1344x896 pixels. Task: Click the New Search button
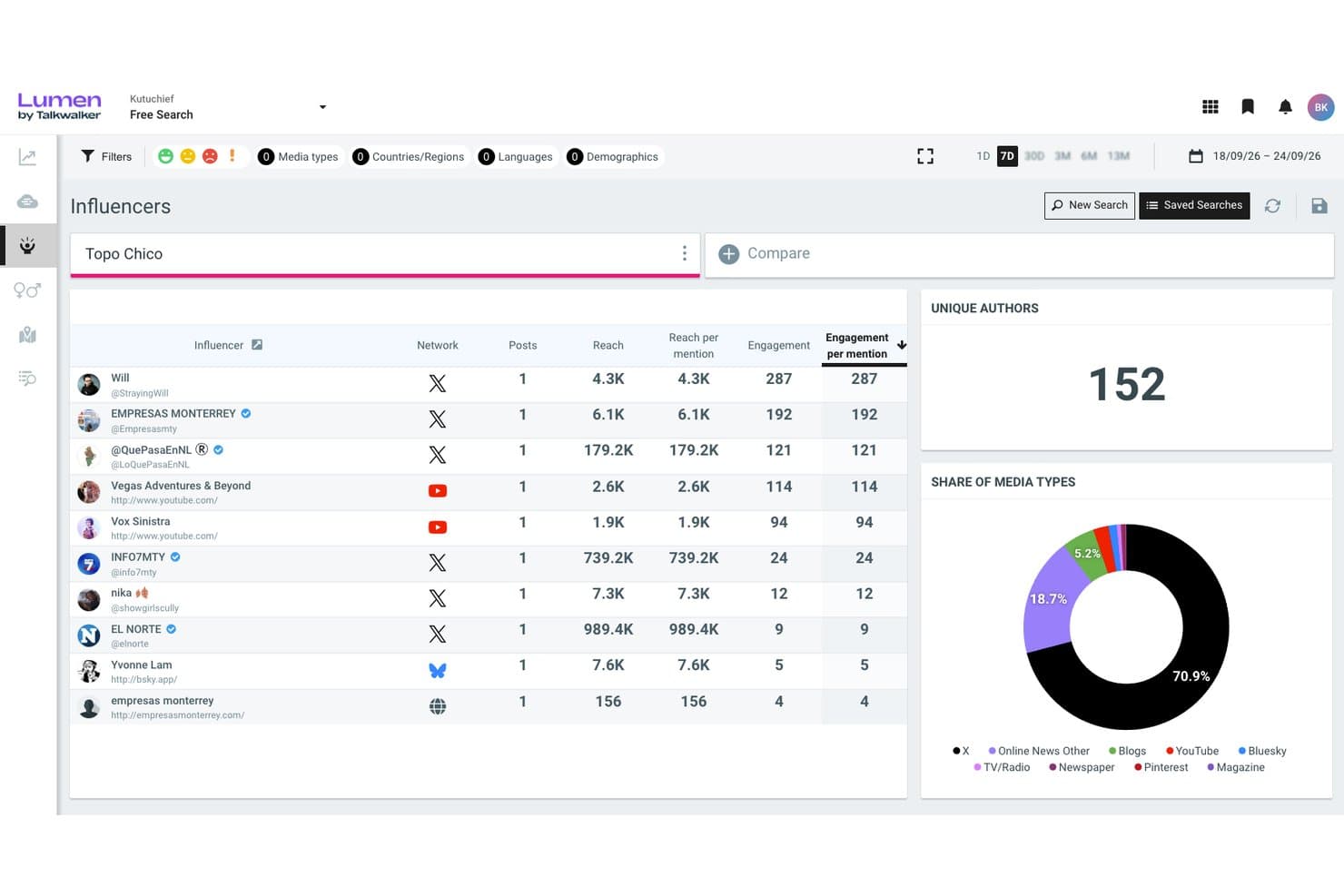(1090, 206)
